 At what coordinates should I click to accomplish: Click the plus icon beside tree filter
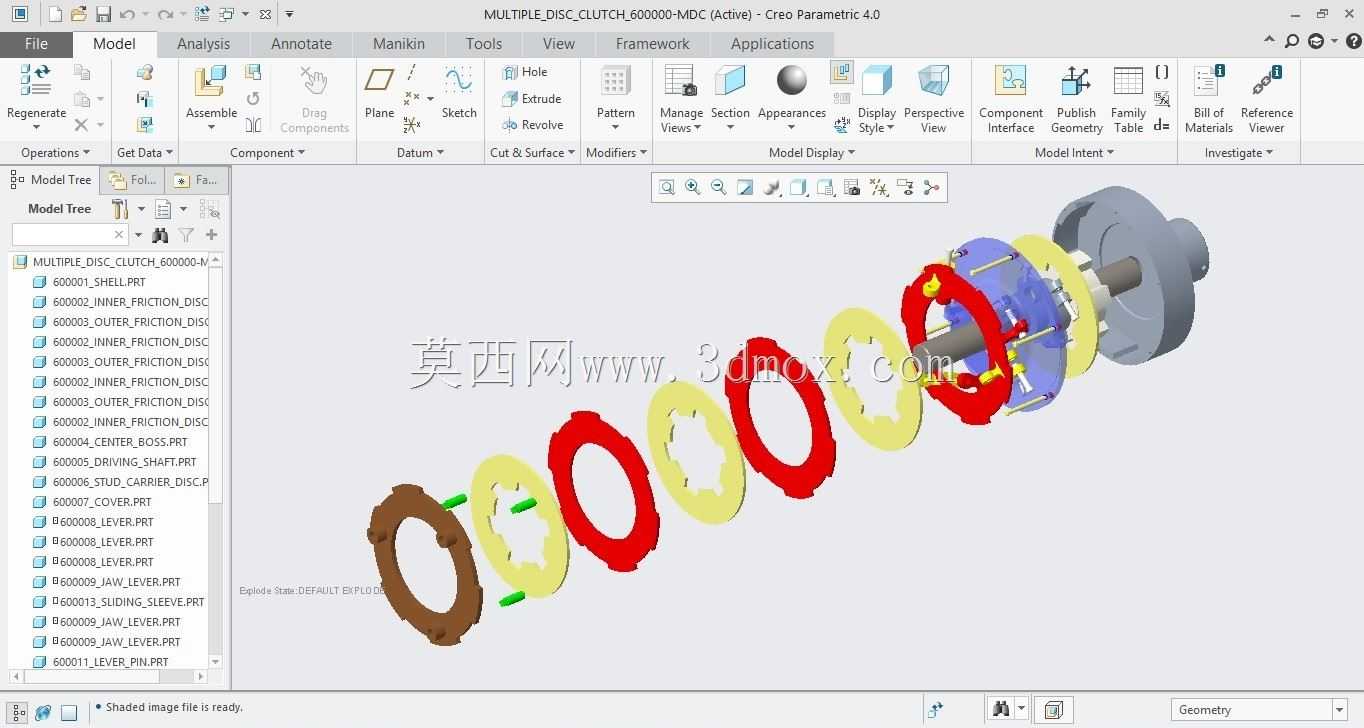211,235
